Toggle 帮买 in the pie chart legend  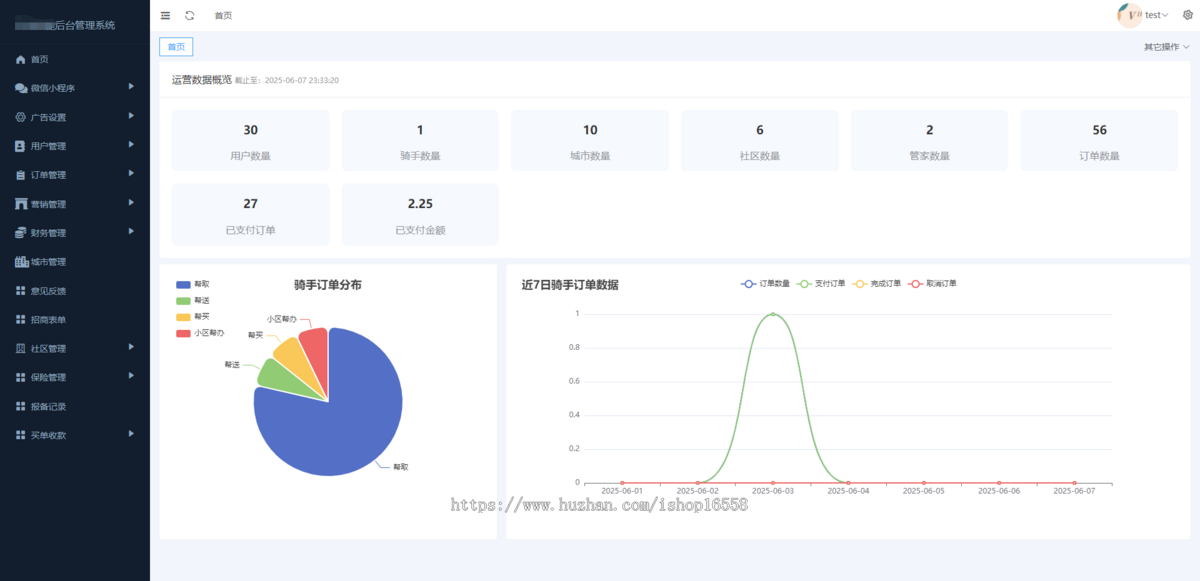coord(193,317)
